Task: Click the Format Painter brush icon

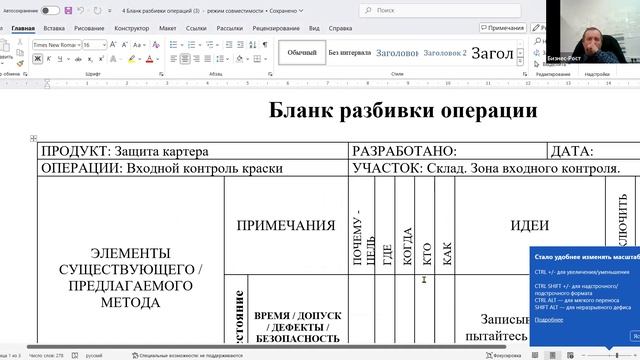Action: pyautogui.click(x=20, y=63)
